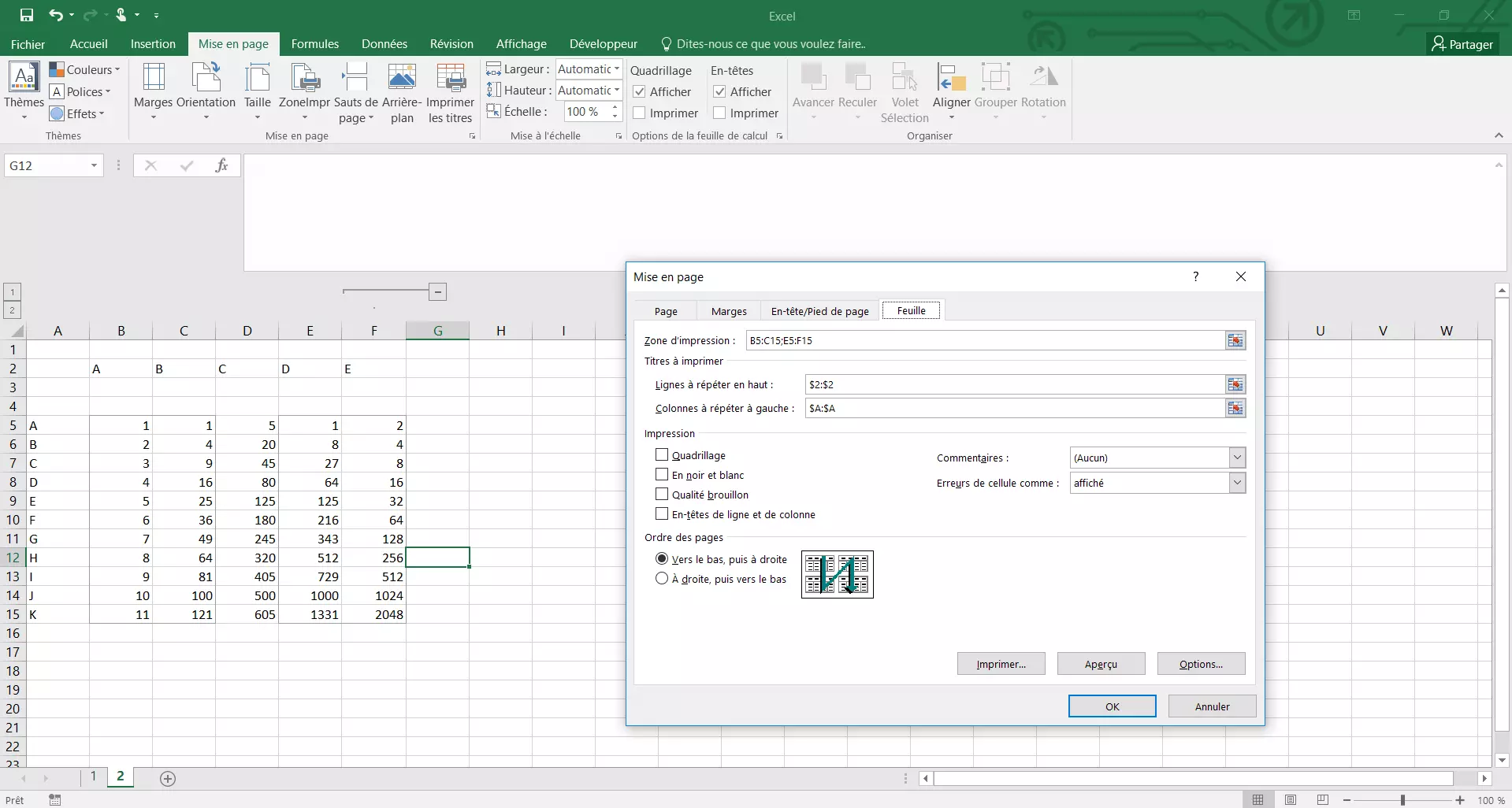The image size is (1512, 808).
Task: Open the Volet Sélection pane icon
Action: click(x=905, y=78)
